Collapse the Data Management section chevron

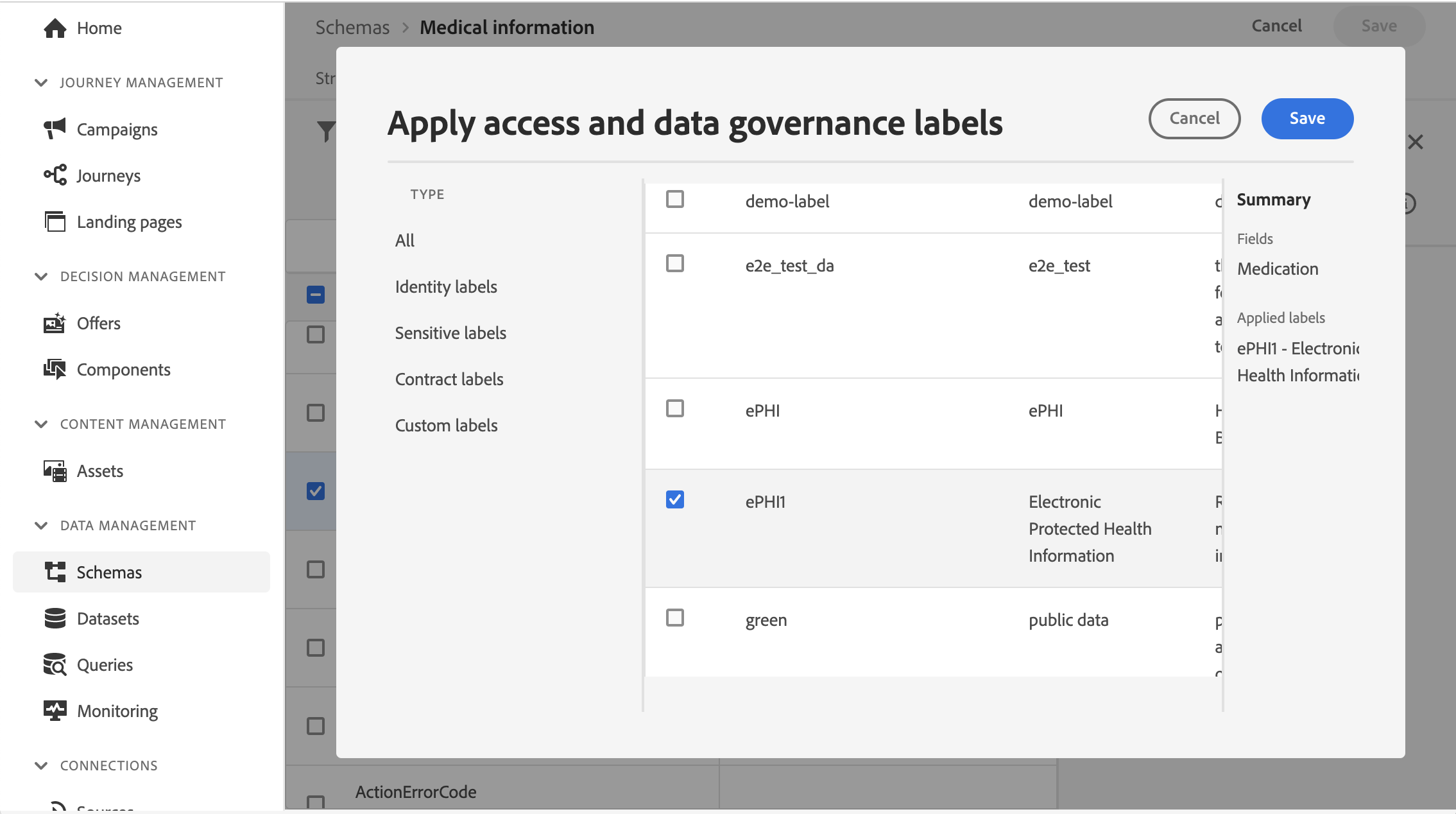tap(41, 525)
